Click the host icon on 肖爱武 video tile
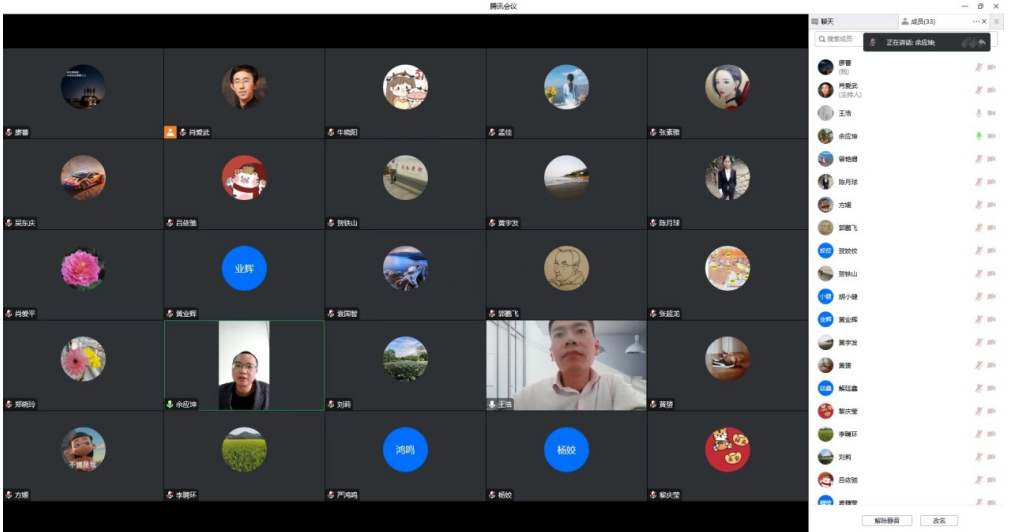The width and height of the screenshot is (1016, 532). coord(170,132)
